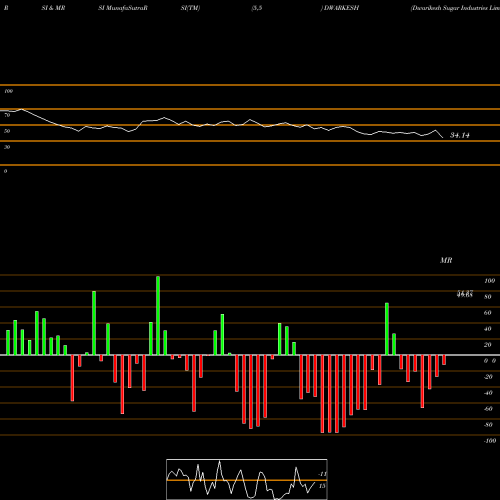The image size is (500, 500).
Task: Click the Dwarikesh Sugar Industries company name
Action: coord(455,8)
